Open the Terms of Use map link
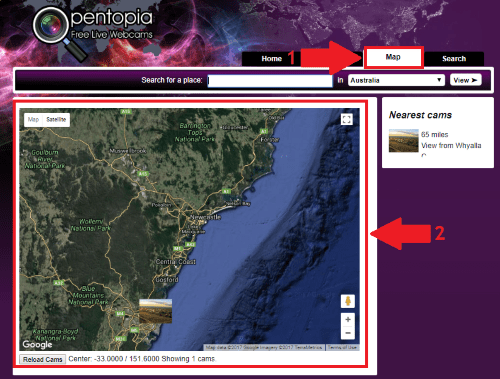This screenshot has height=379, width=500. pos(342,347)
